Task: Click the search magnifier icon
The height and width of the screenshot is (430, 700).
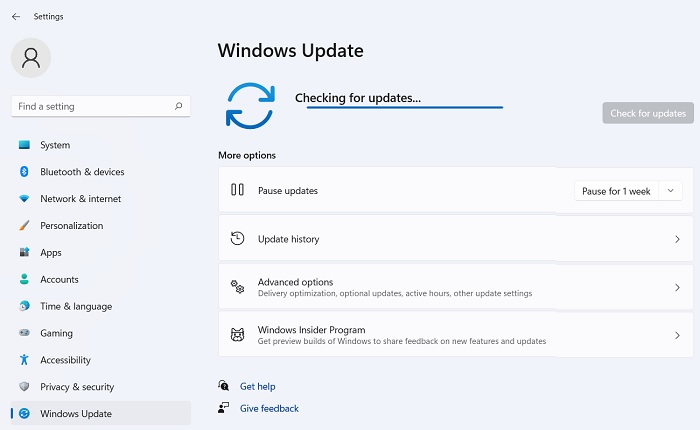Action: click(x=179, y=106)
